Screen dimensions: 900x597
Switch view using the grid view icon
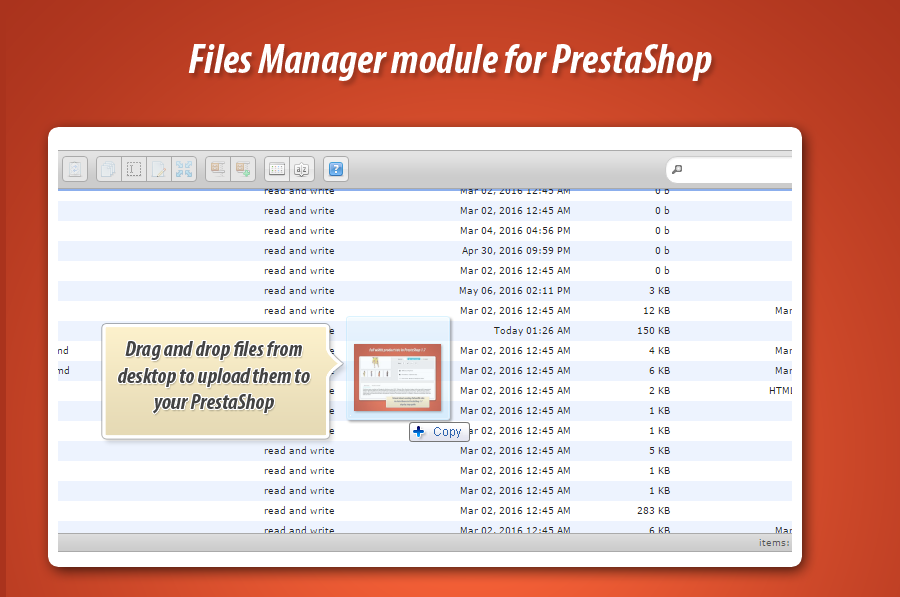coord(276,169)
